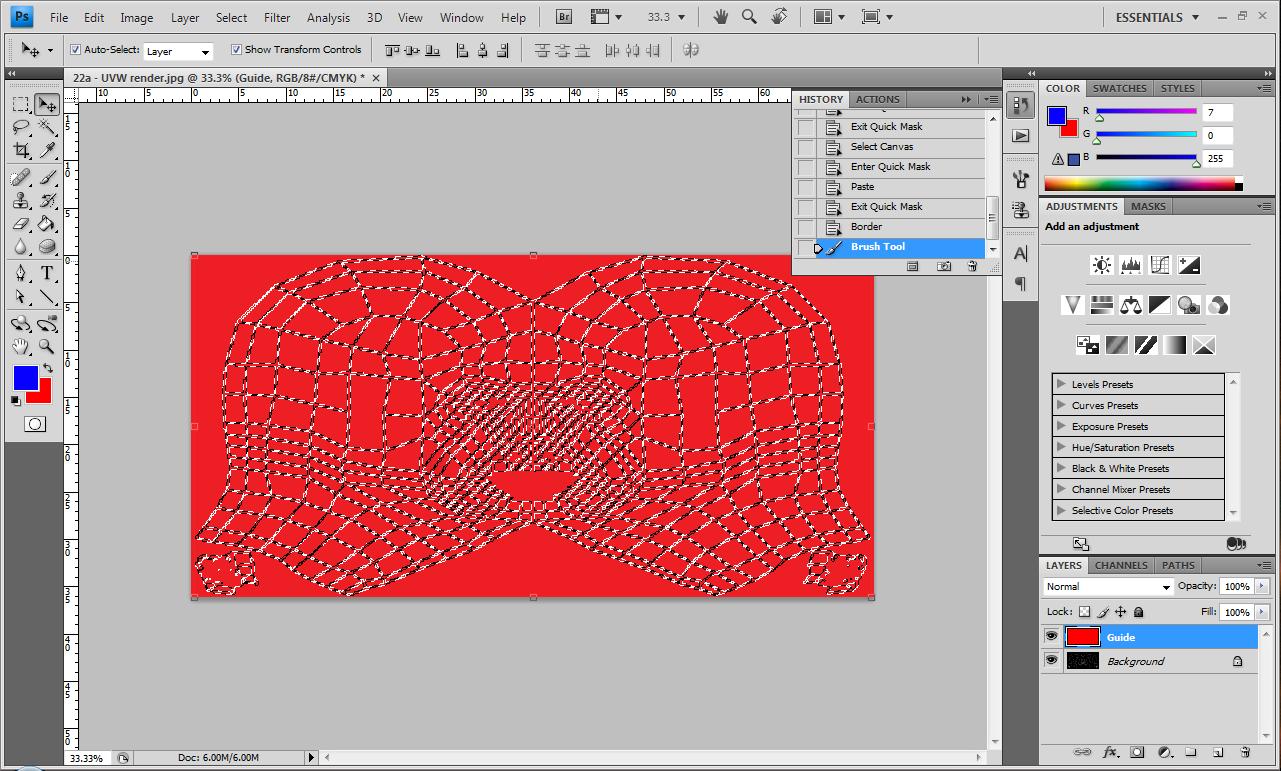Hide the Background layer
This screenshot has height=771, width=1281.
(x=1051, y=660)
